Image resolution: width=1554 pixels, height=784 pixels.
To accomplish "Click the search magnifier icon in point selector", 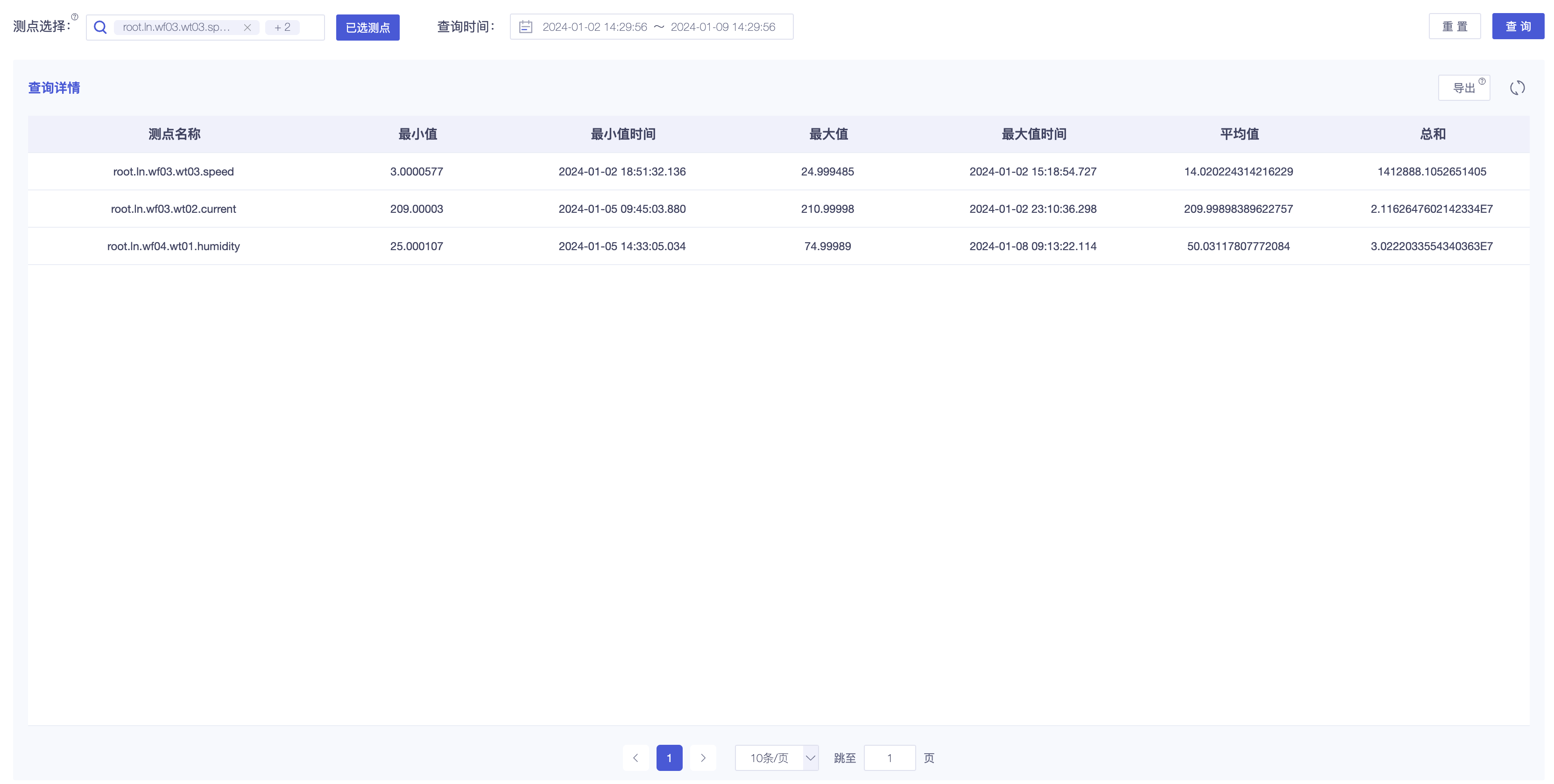I will (100, 27).
